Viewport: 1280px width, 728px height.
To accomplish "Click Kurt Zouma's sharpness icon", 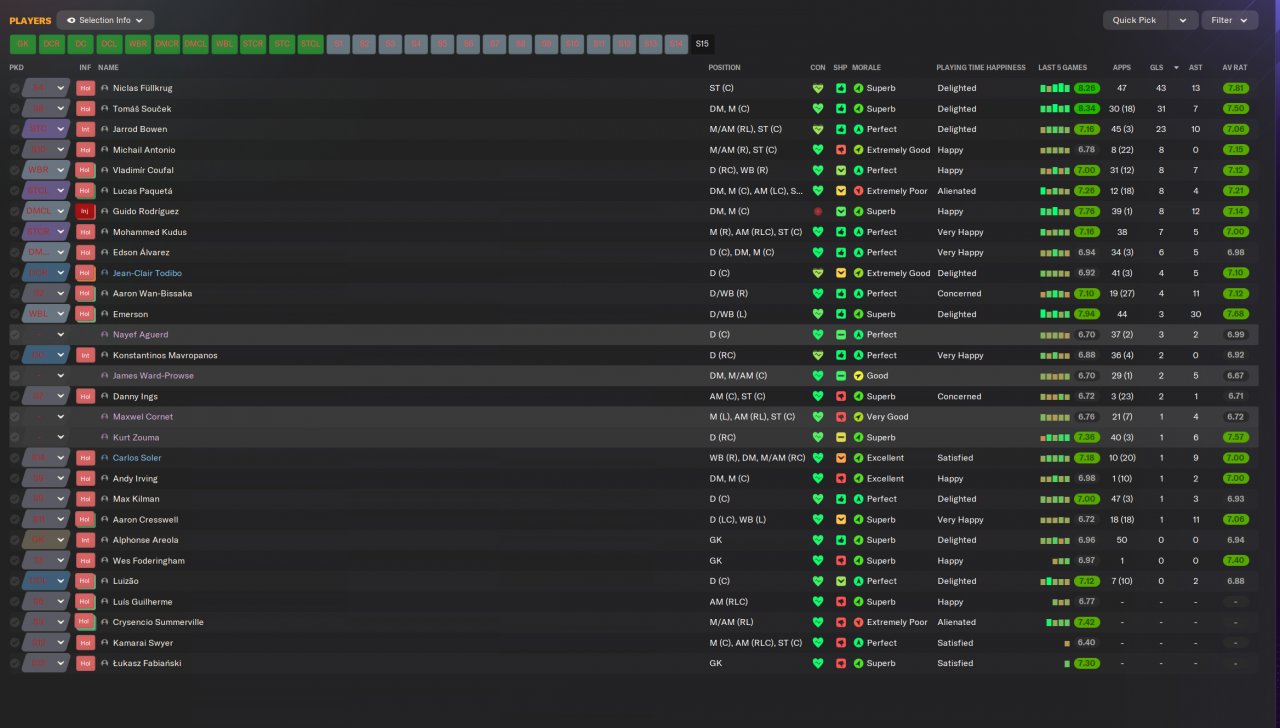I will [x=840, y=437].
